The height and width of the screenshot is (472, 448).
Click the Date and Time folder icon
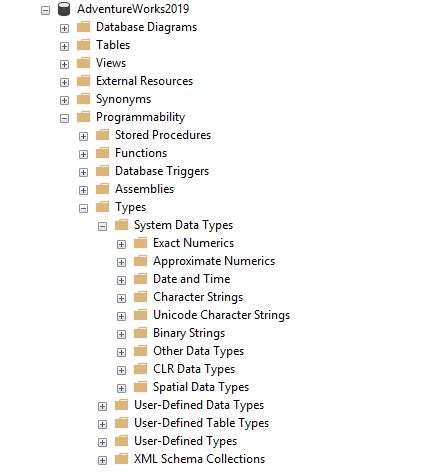pyautogui.click(x=140, y=278)
